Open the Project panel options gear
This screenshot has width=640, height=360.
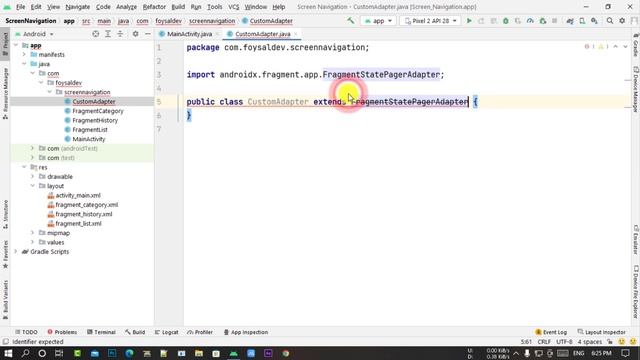[135, 34]
